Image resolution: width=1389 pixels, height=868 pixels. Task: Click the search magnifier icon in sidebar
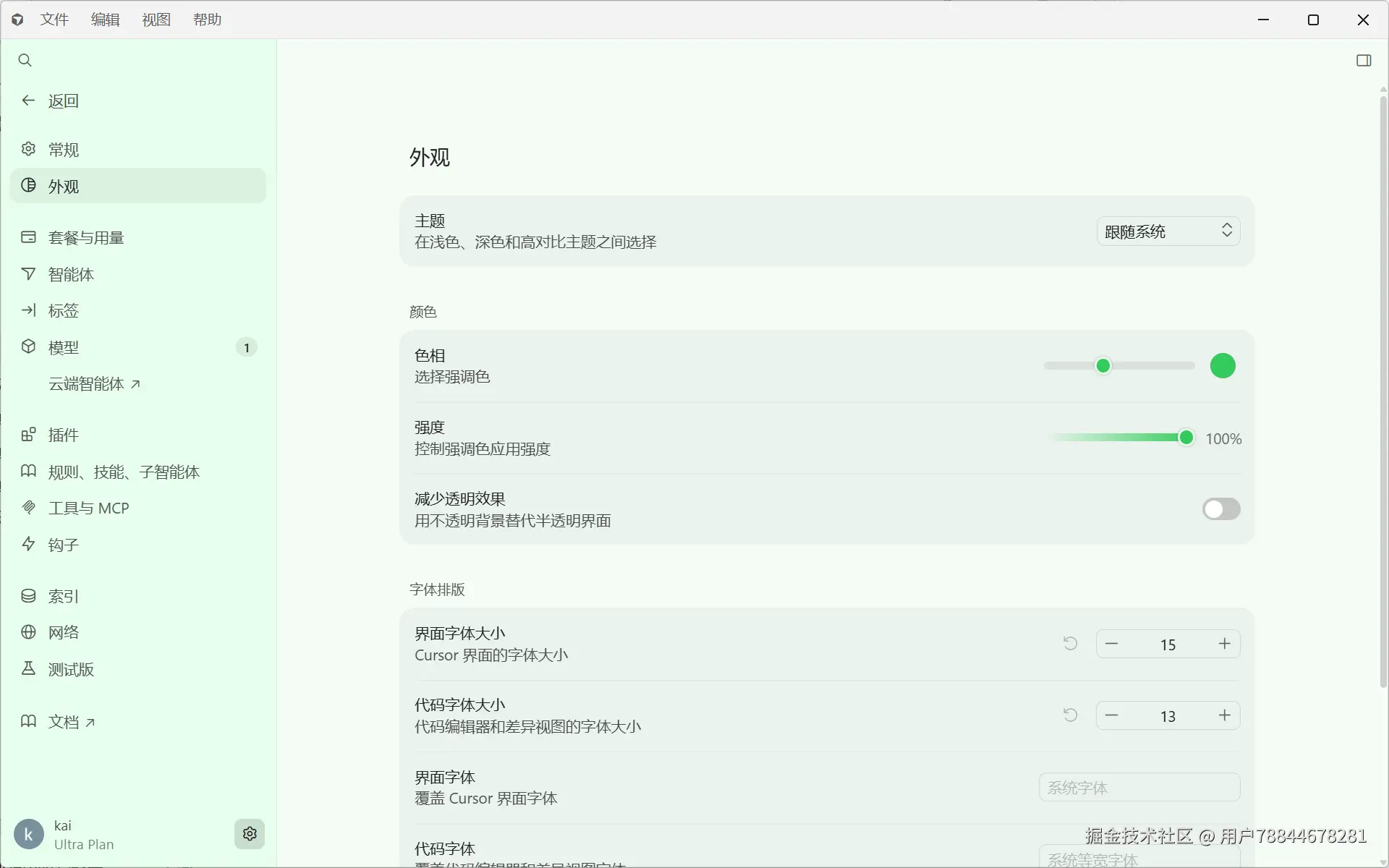pos(25,60)
